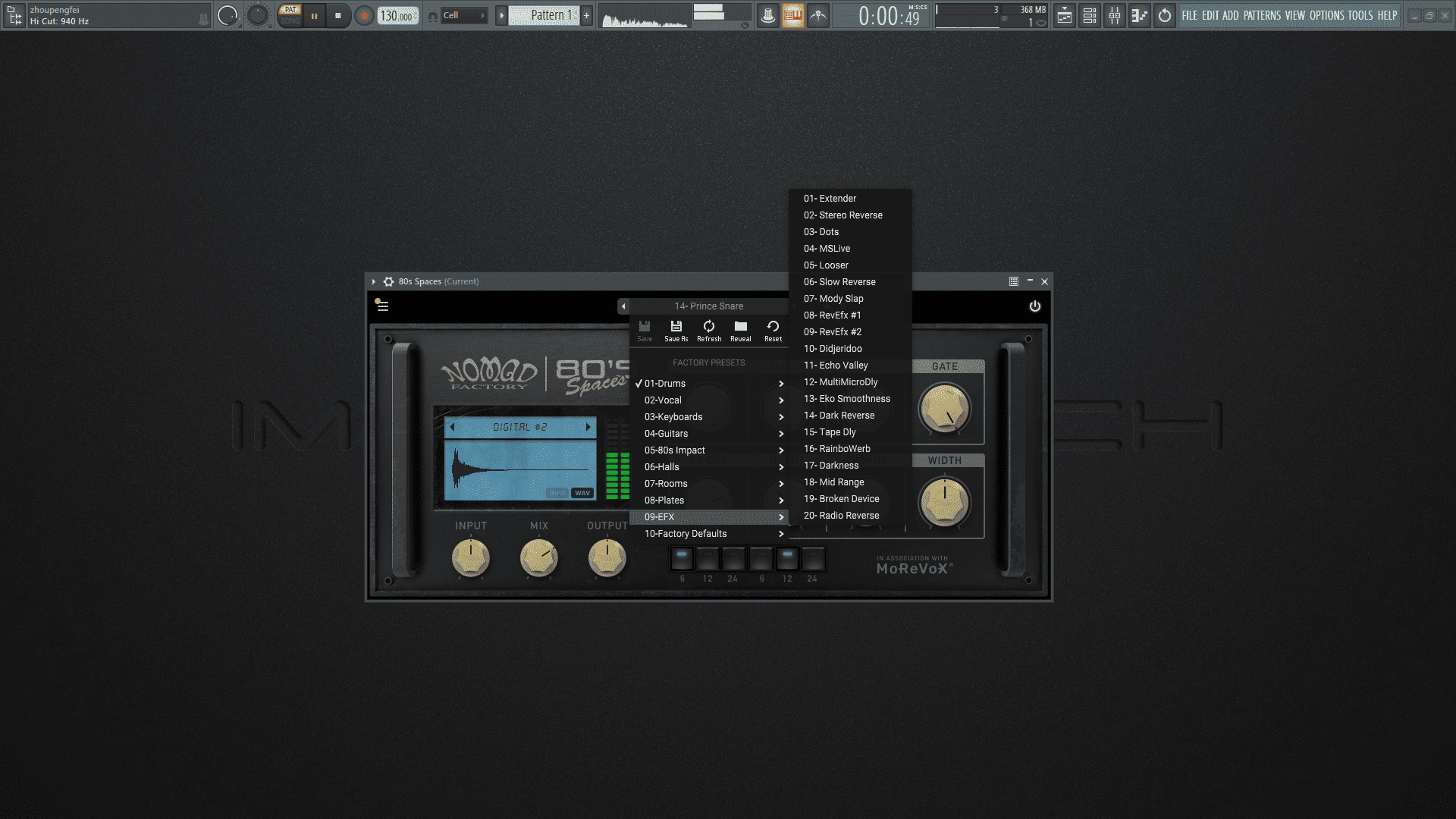
Task: Click the 14- Prince Snare preset name
Action: pos(709,306)
